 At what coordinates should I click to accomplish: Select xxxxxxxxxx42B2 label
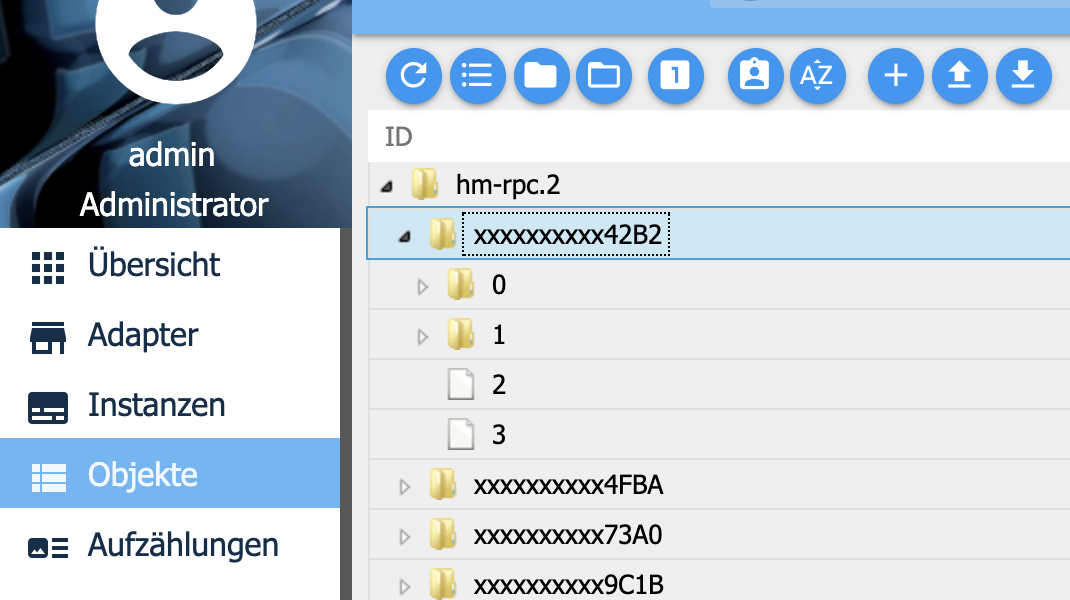click(x=567, y=235)
